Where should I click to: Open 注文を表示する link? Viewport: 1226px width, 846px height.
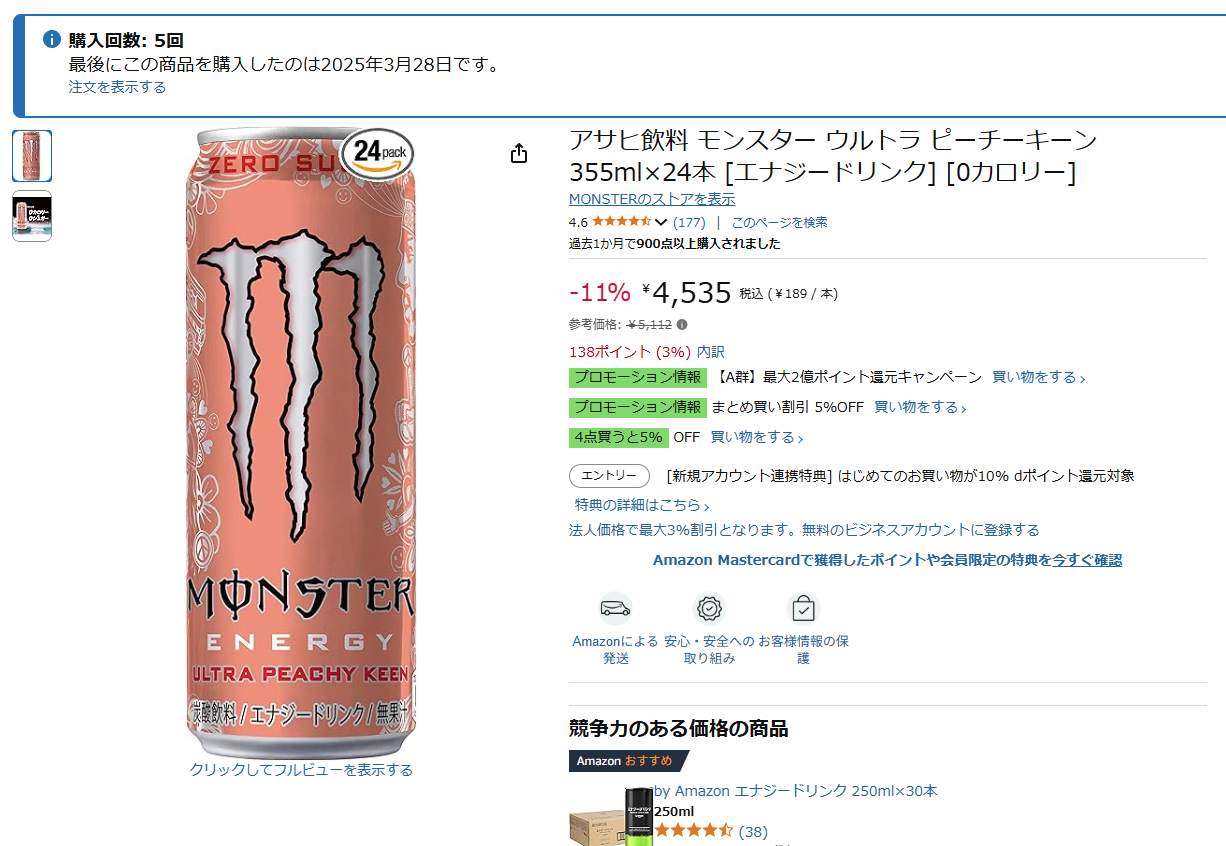point(117,87)
